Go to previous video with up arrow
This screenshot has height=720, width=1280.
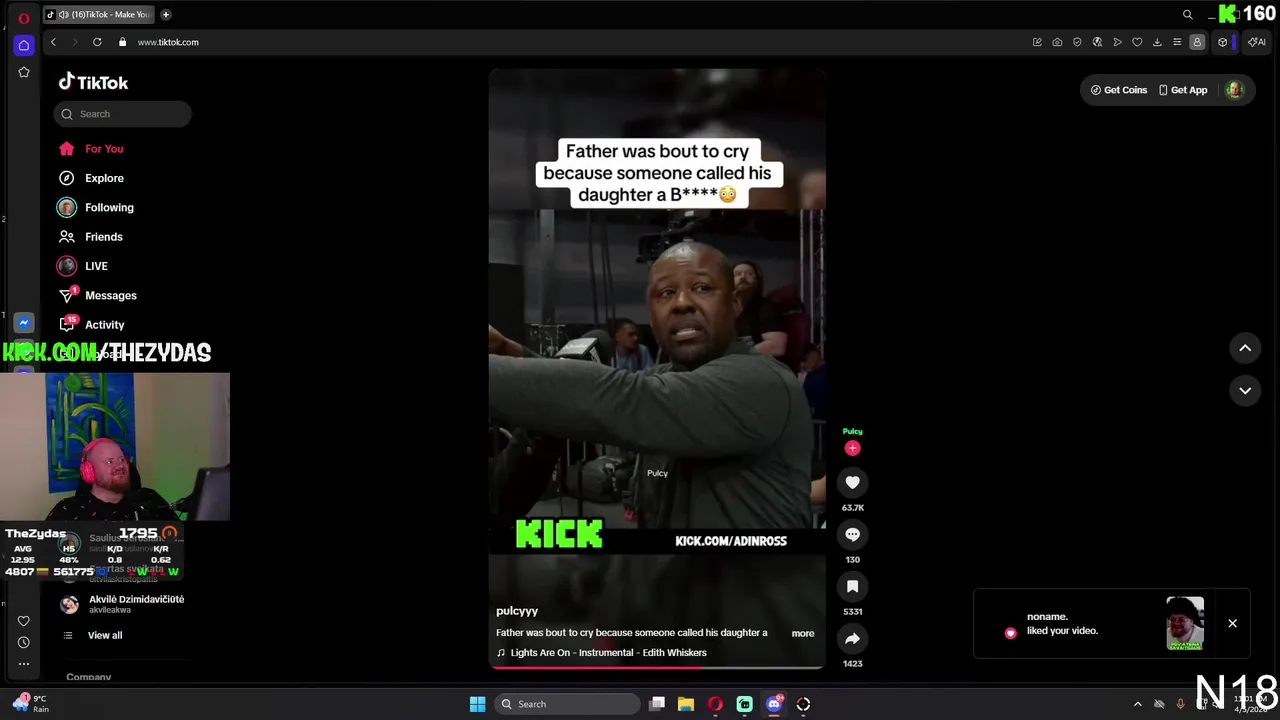[x=1245, y=348]
